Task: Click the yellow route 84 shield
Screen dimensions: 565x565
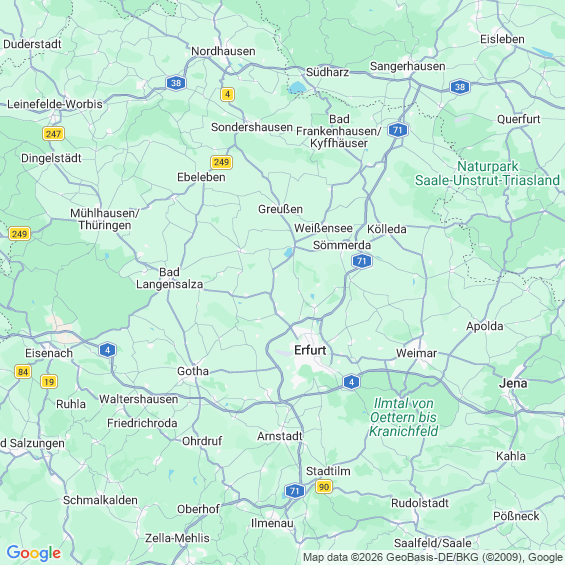Action: click(x=23, y=372)
